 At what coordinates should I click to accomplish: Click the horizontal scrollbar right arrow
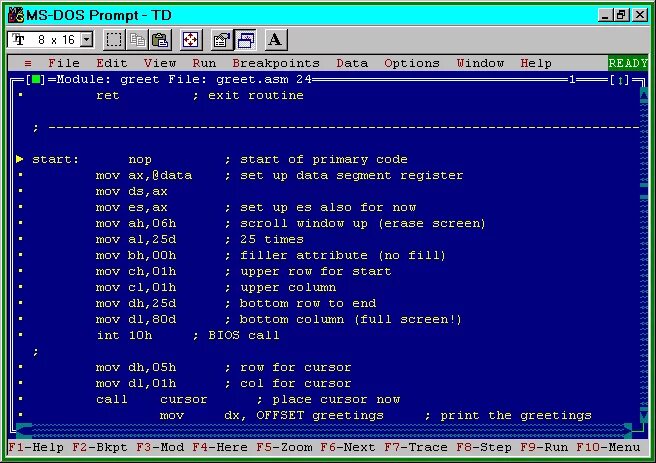[628, 430]
